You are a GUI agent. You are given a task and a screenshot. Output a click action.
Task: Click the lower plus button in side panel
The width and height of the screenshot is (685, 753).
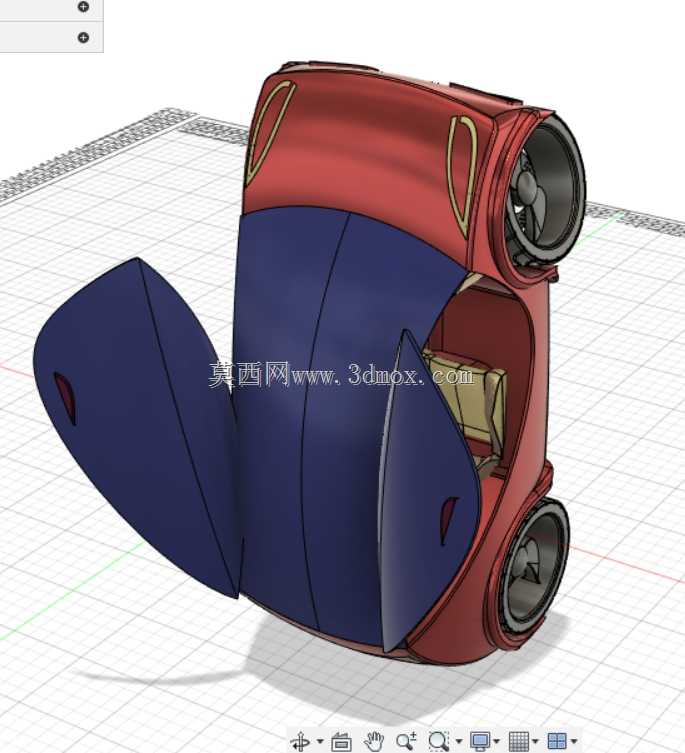tap(83, 37)
